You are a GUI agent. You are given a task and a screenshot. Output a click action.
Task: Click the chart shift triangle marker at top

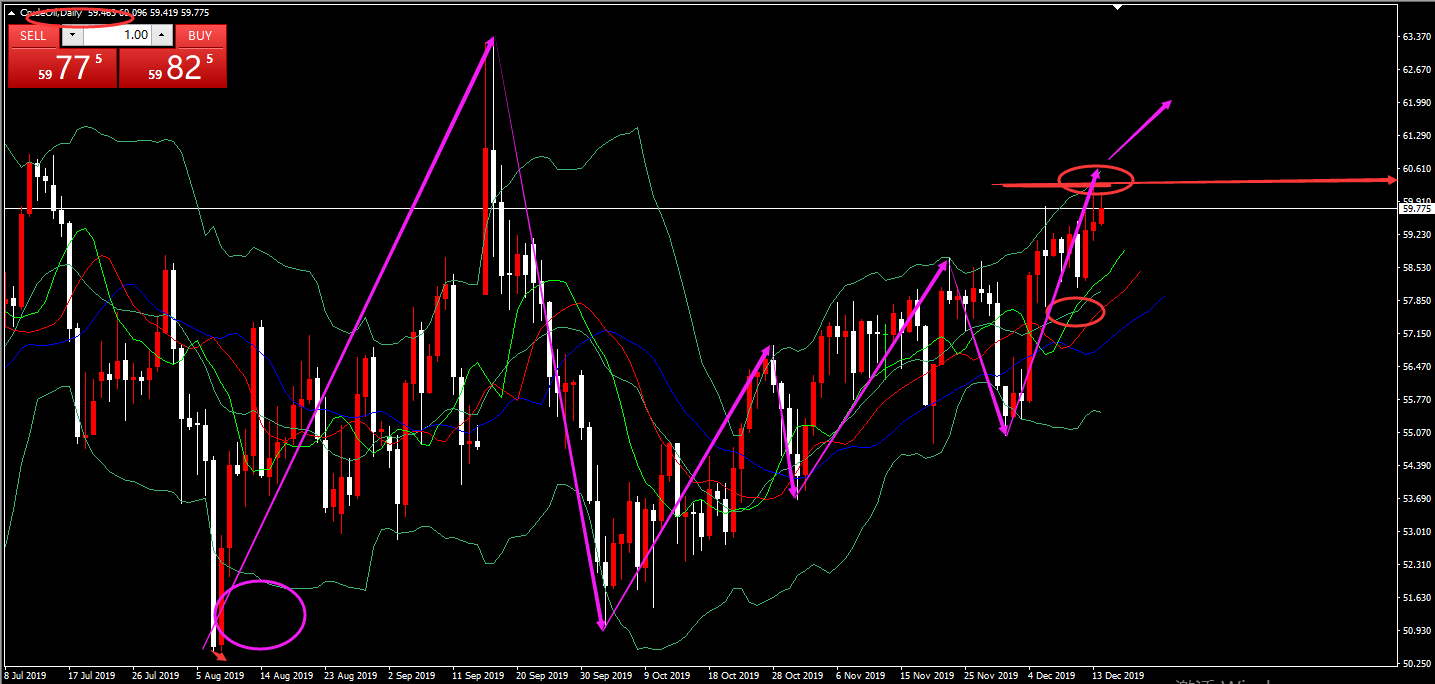(1118, 7)
